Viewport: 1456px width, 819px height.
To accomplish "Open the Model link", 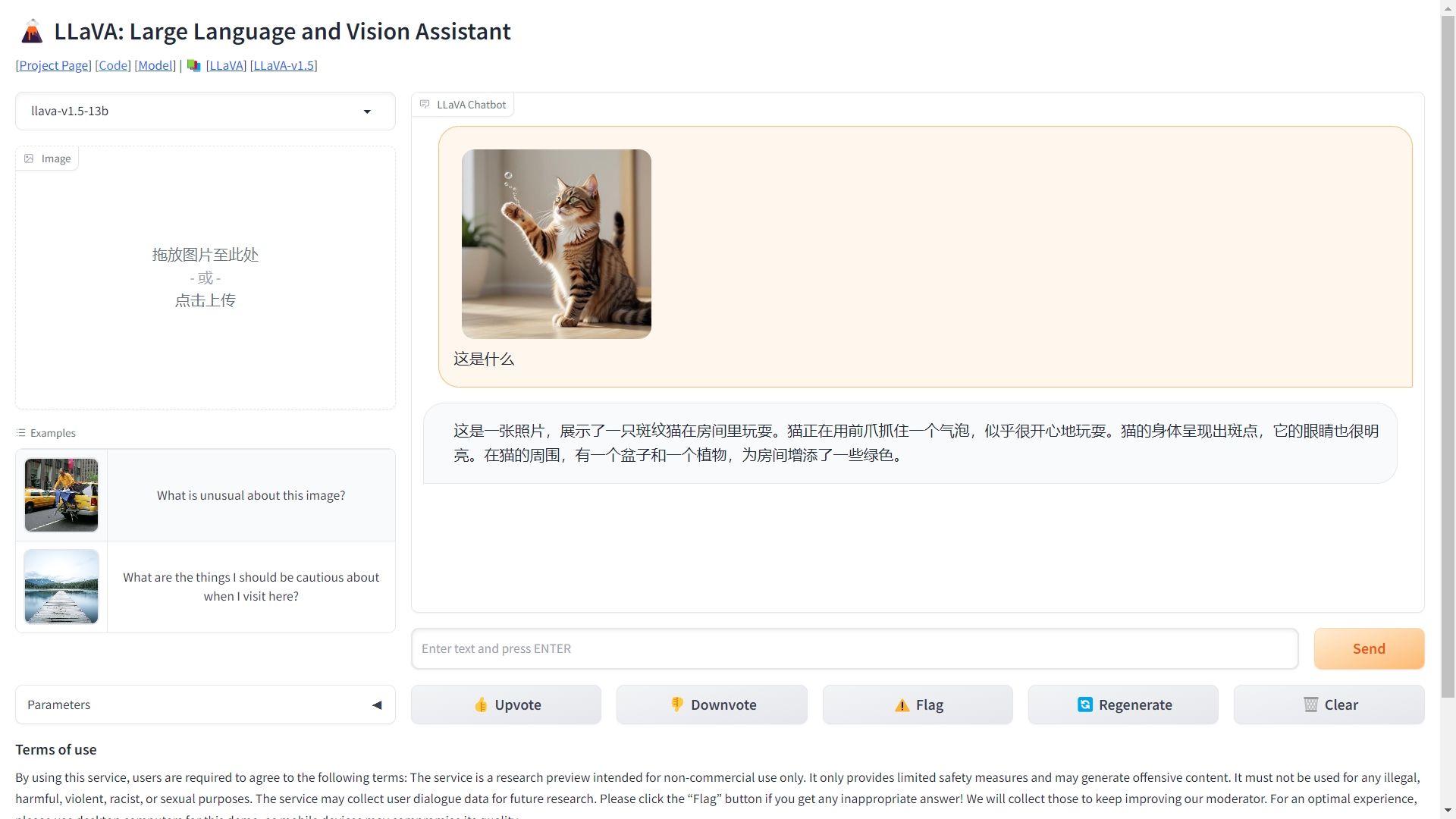I will tap(155, 66).
